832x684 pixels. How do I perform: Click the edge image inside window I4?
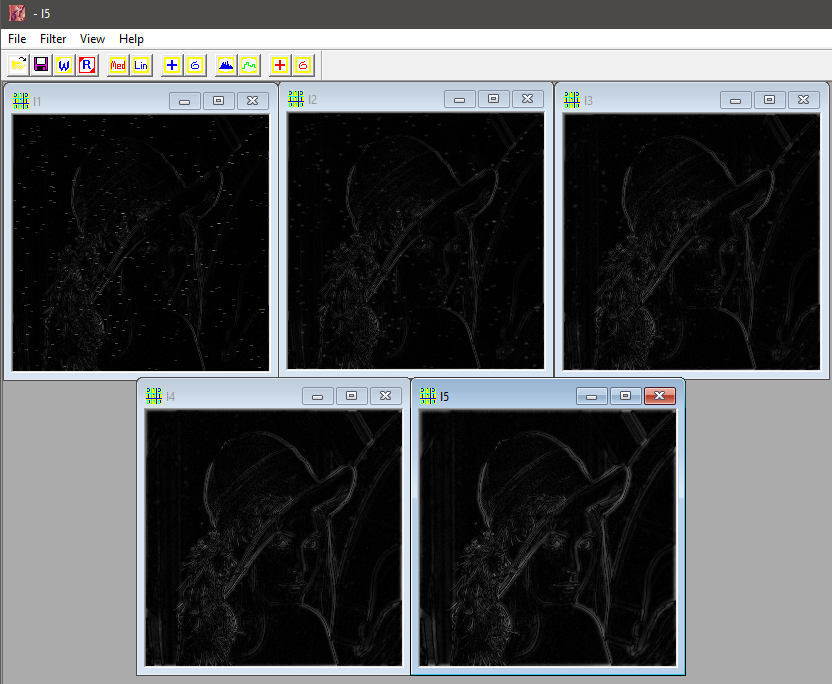click(274, 538)
